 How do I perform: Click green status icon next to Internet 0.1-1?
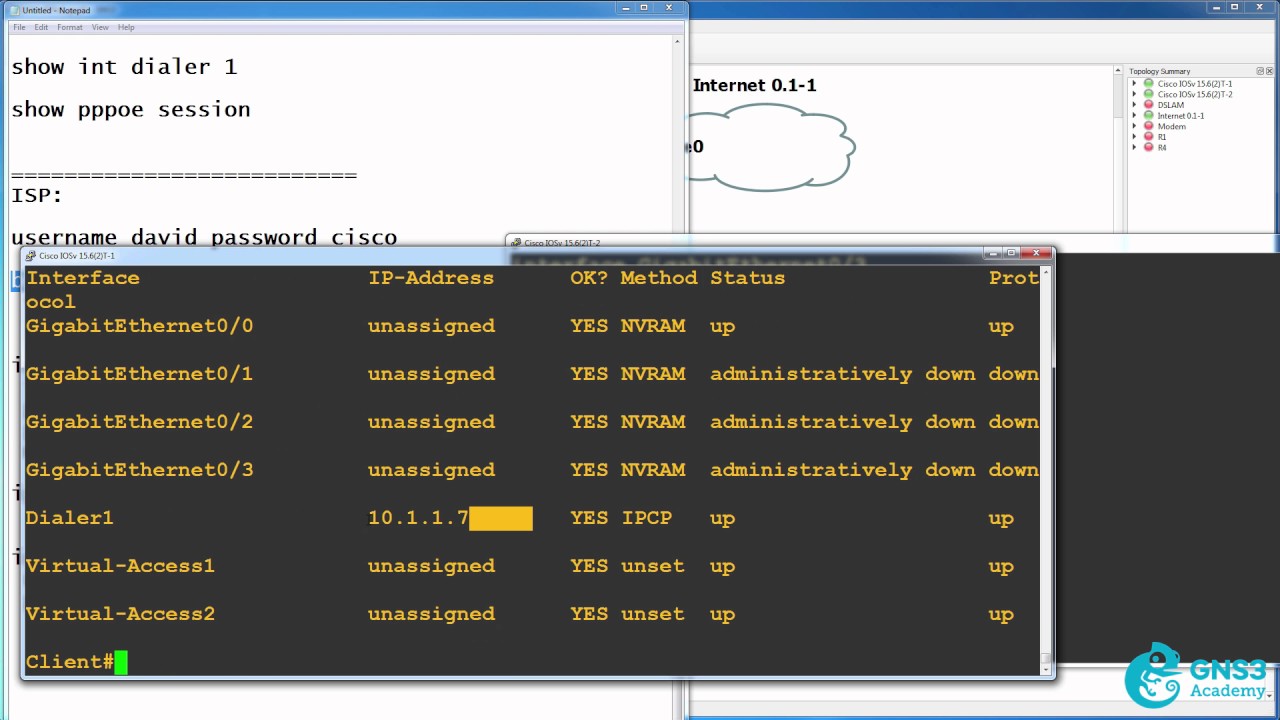coord(1148,116)
